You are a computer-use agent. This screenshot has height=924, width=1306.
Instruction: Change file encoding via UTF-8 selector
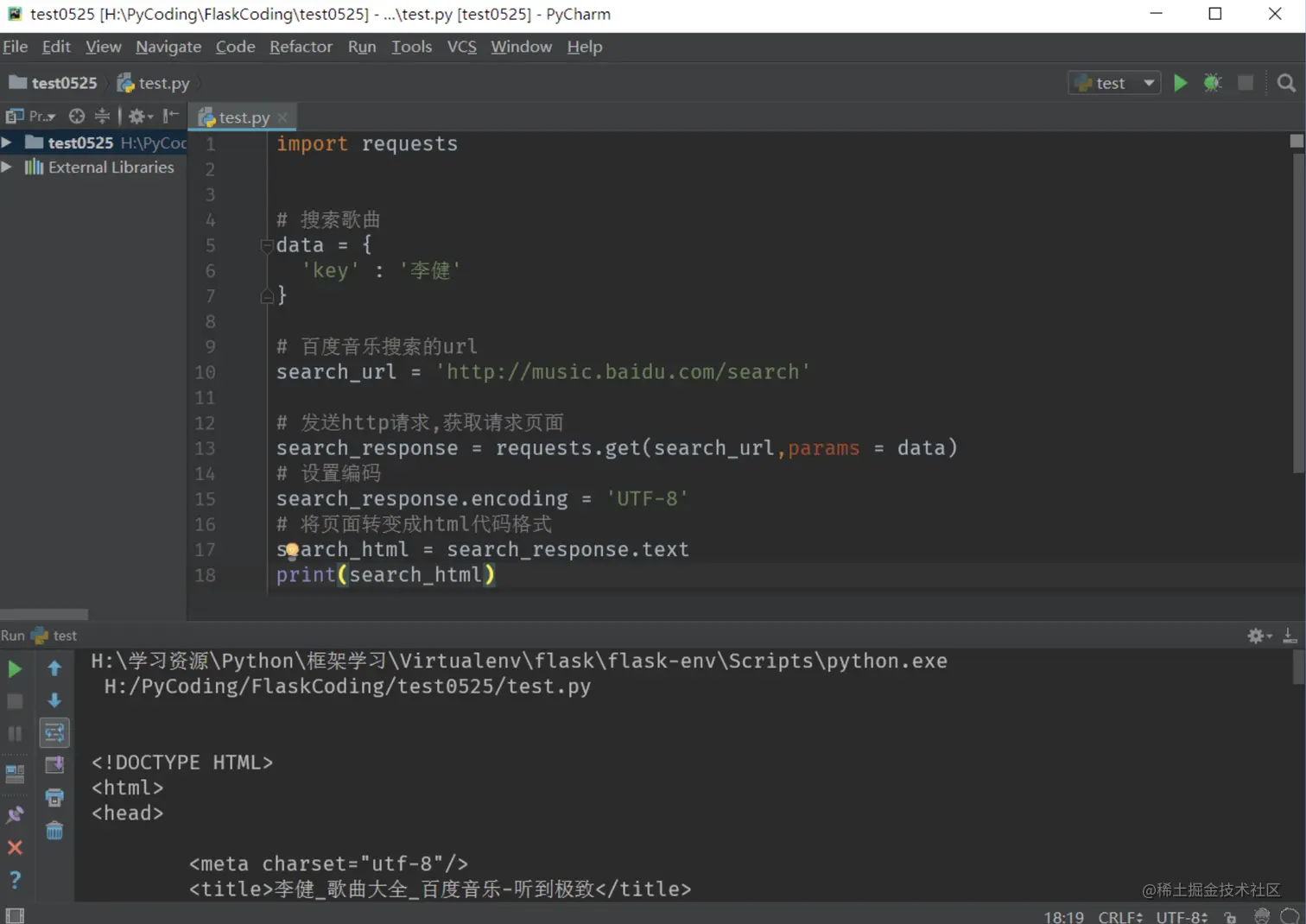point(1182,917)
